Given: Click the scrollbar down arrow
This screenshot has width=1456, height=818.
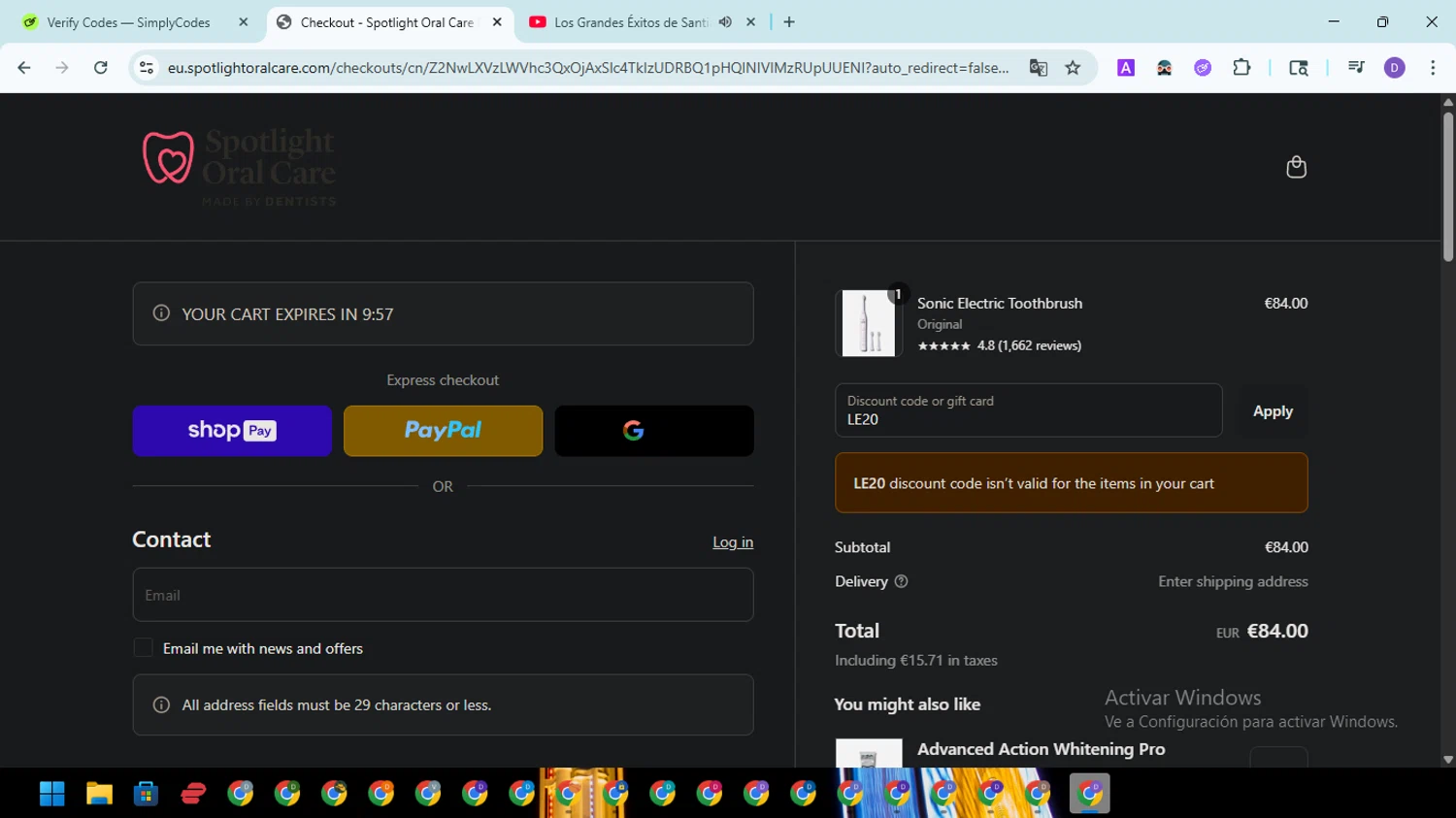Looking at the screenshot, I should point(1448,760).
